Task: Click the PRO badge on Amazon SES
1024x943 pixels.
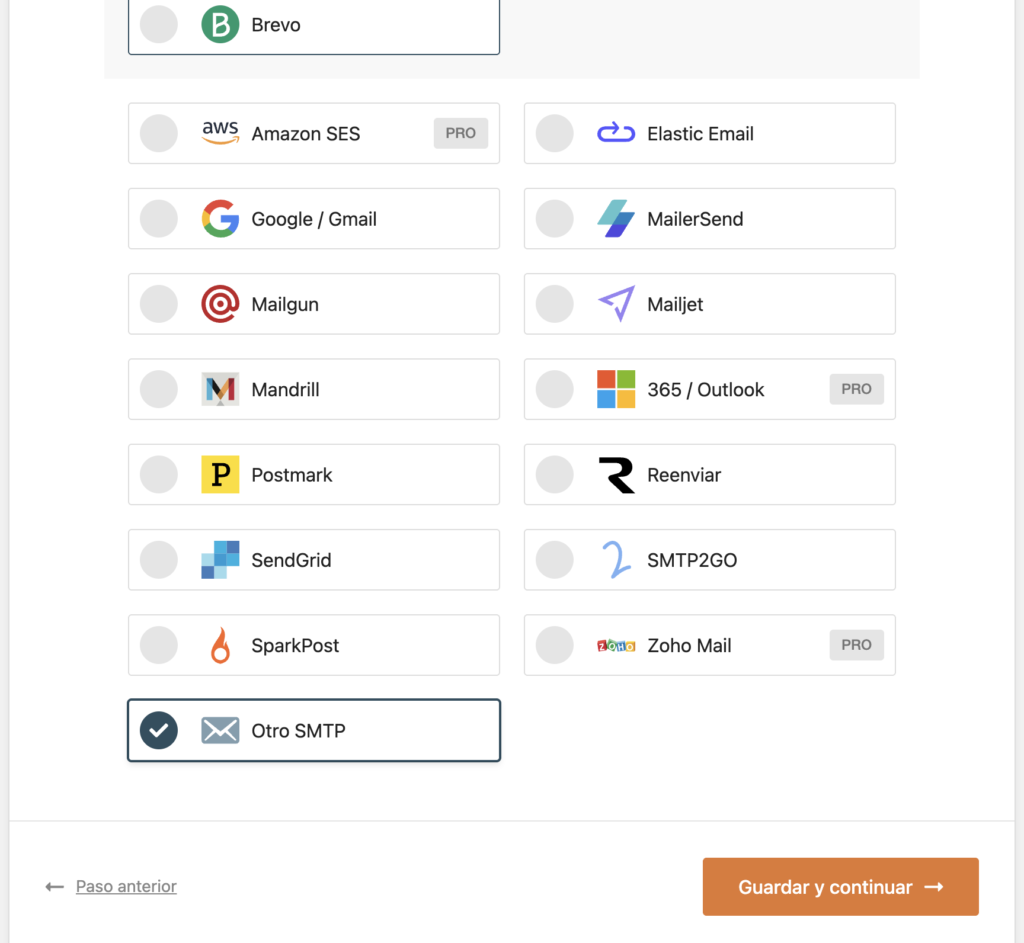Action: pyautogui.click(x=460, y=132)
